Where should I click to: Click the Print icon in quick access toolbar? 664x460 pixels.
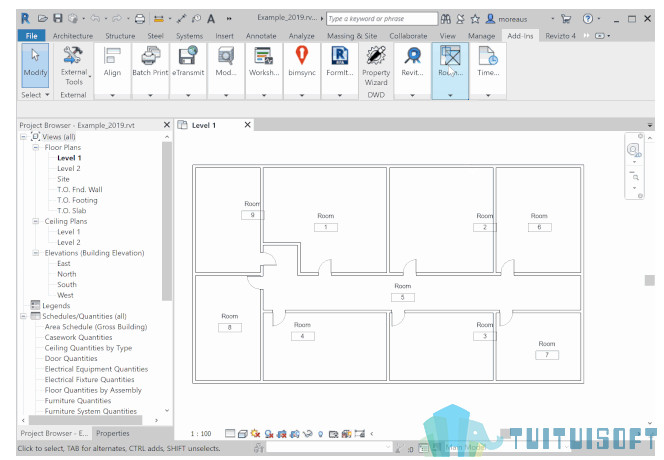140,19
